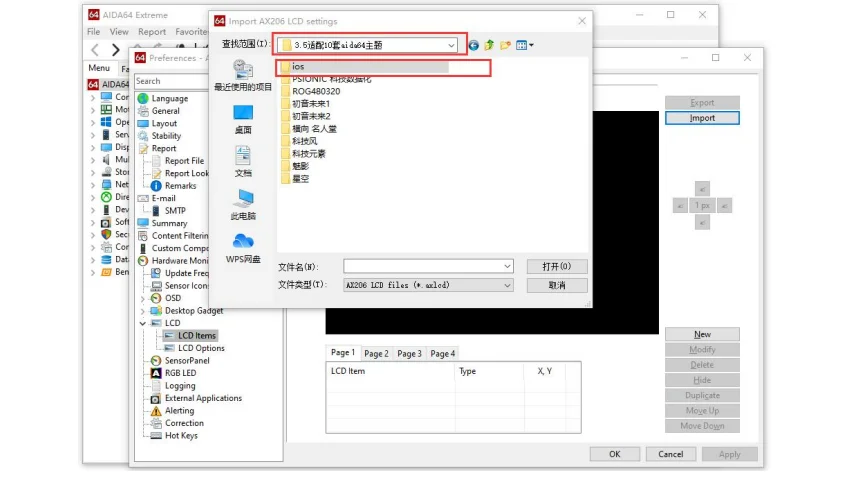The image size is (859, 495).
Task: Go to 桌面 desktop in places bar
Action: point(243,119)
